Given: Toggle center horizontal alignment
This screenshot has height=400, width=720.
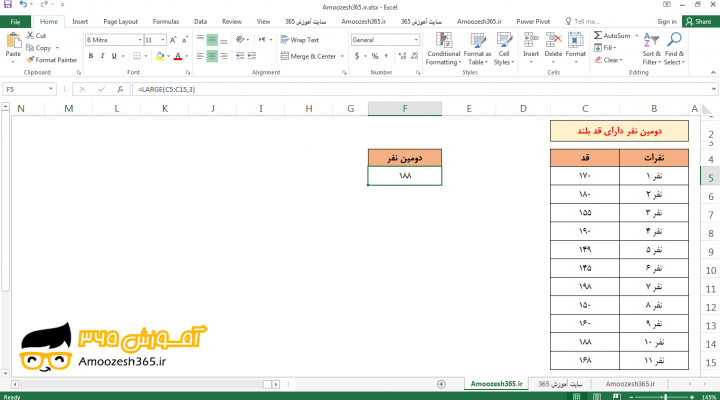Looking at the screenshot, I should pyautogui.click(x=212, y=56).
